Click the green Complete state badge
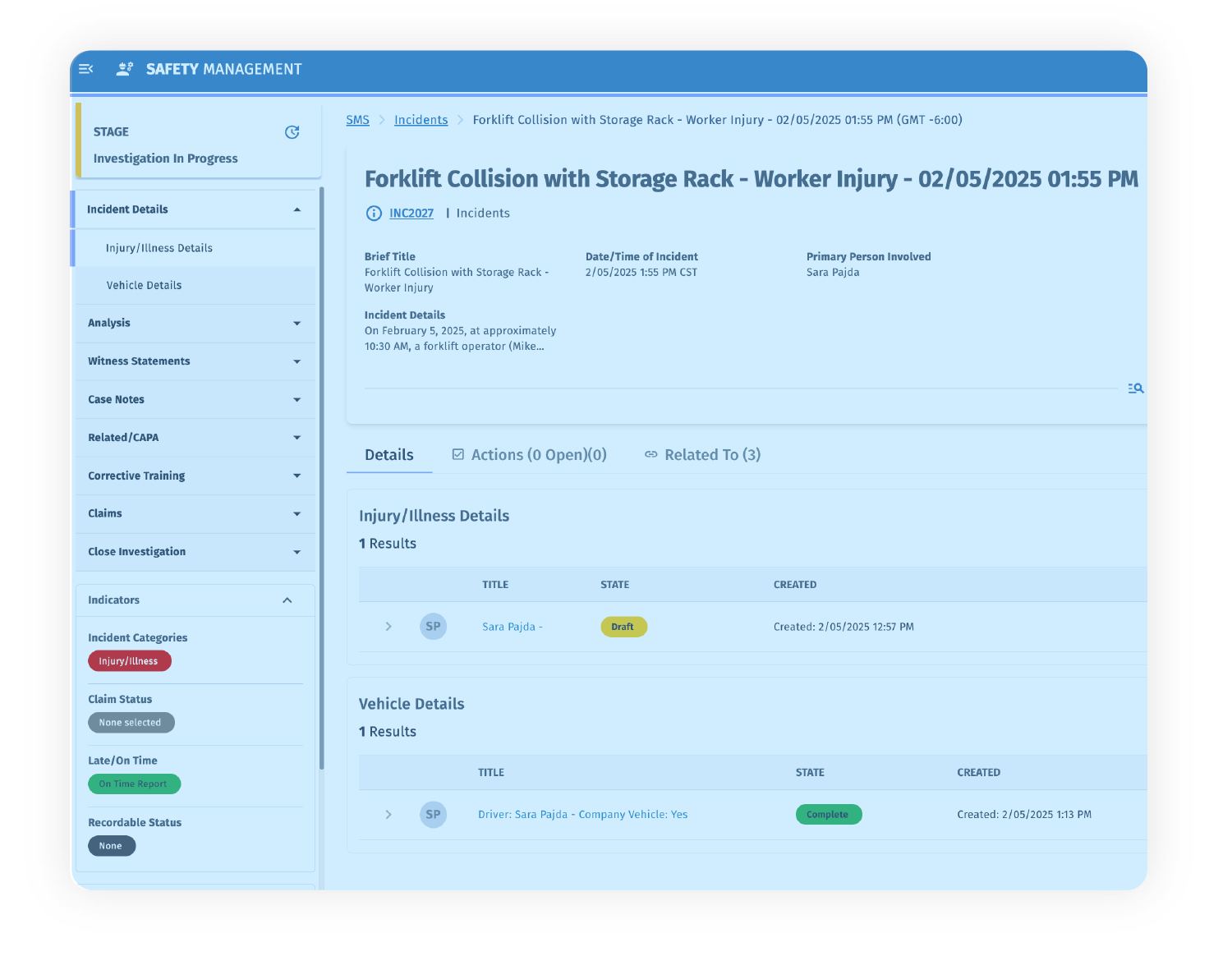1232x970 pixels. (x=828, y=815)
